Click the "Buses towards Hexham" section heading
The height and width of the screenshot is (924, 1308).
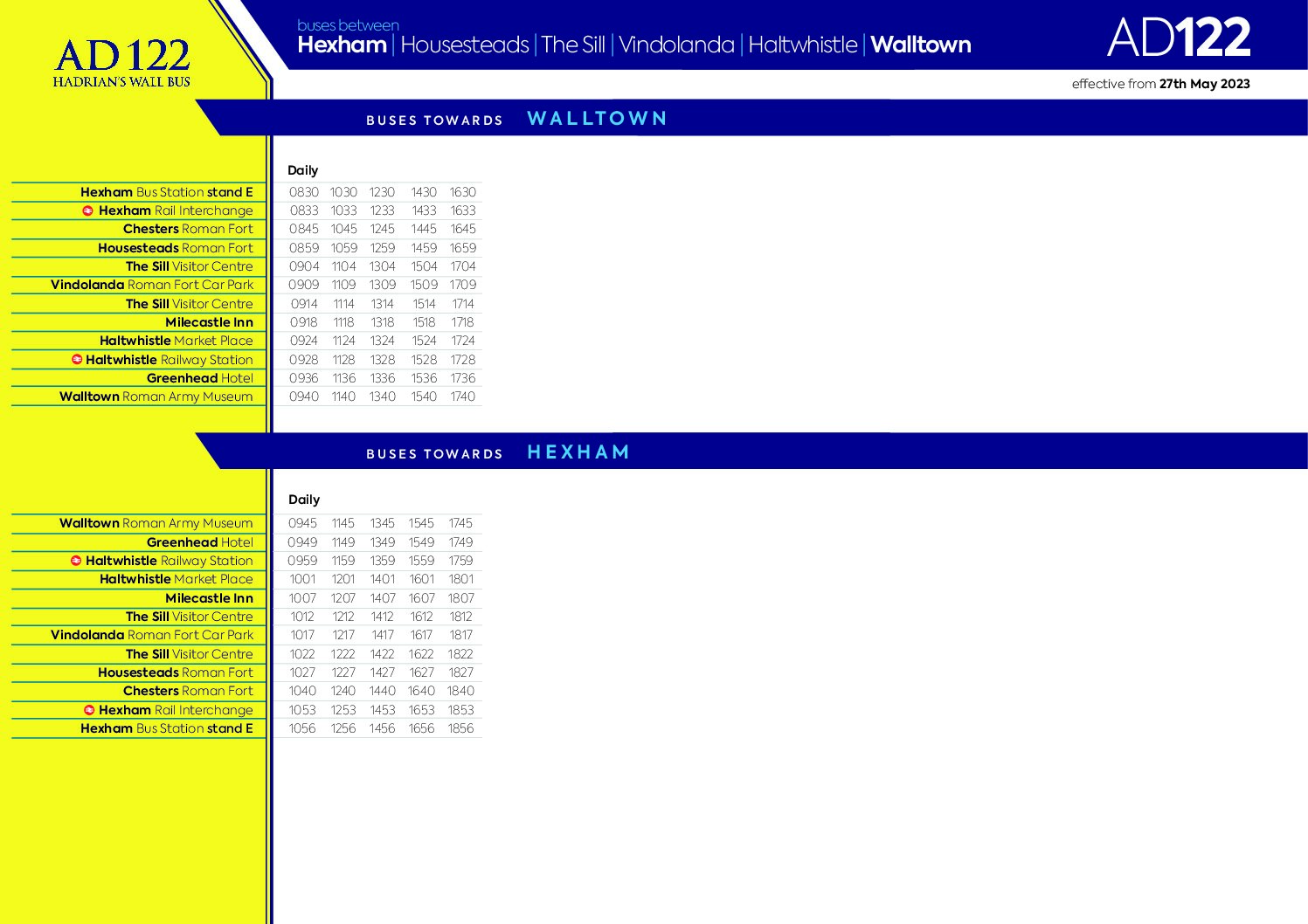point(498,452)
